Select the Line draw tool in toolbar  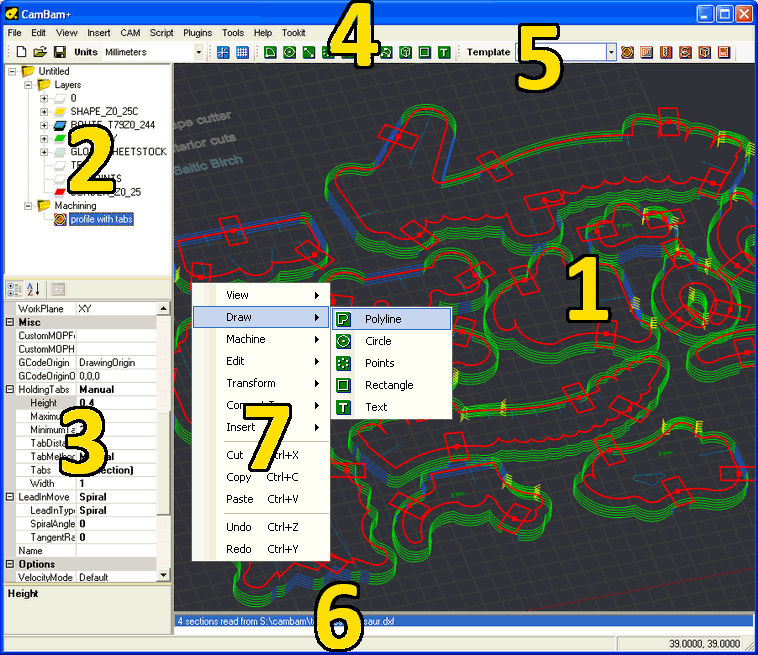point(309,52)
